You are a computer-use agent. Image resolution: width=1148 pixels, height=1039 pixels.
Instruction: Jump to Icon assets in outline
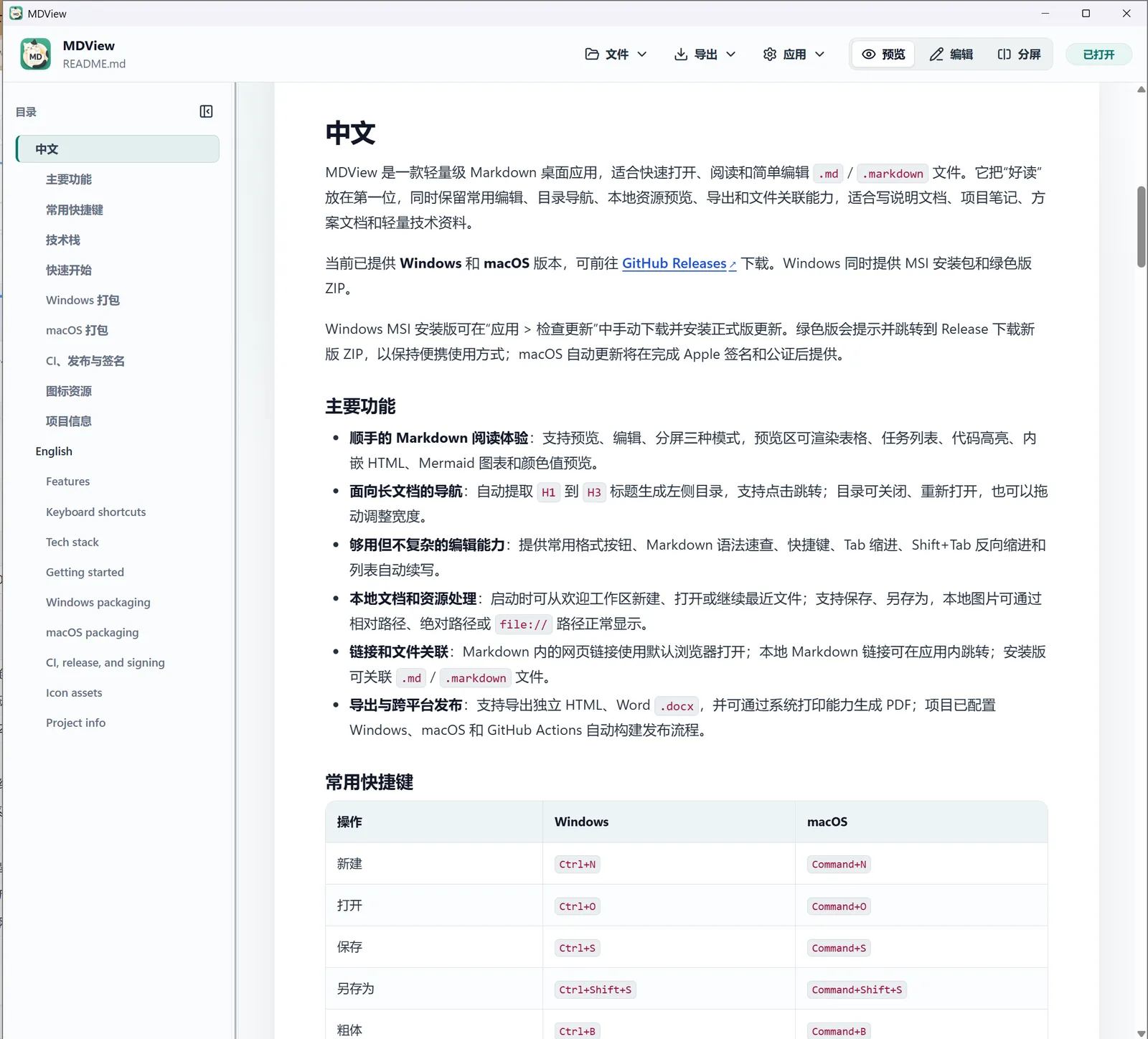tap(74, 692)
